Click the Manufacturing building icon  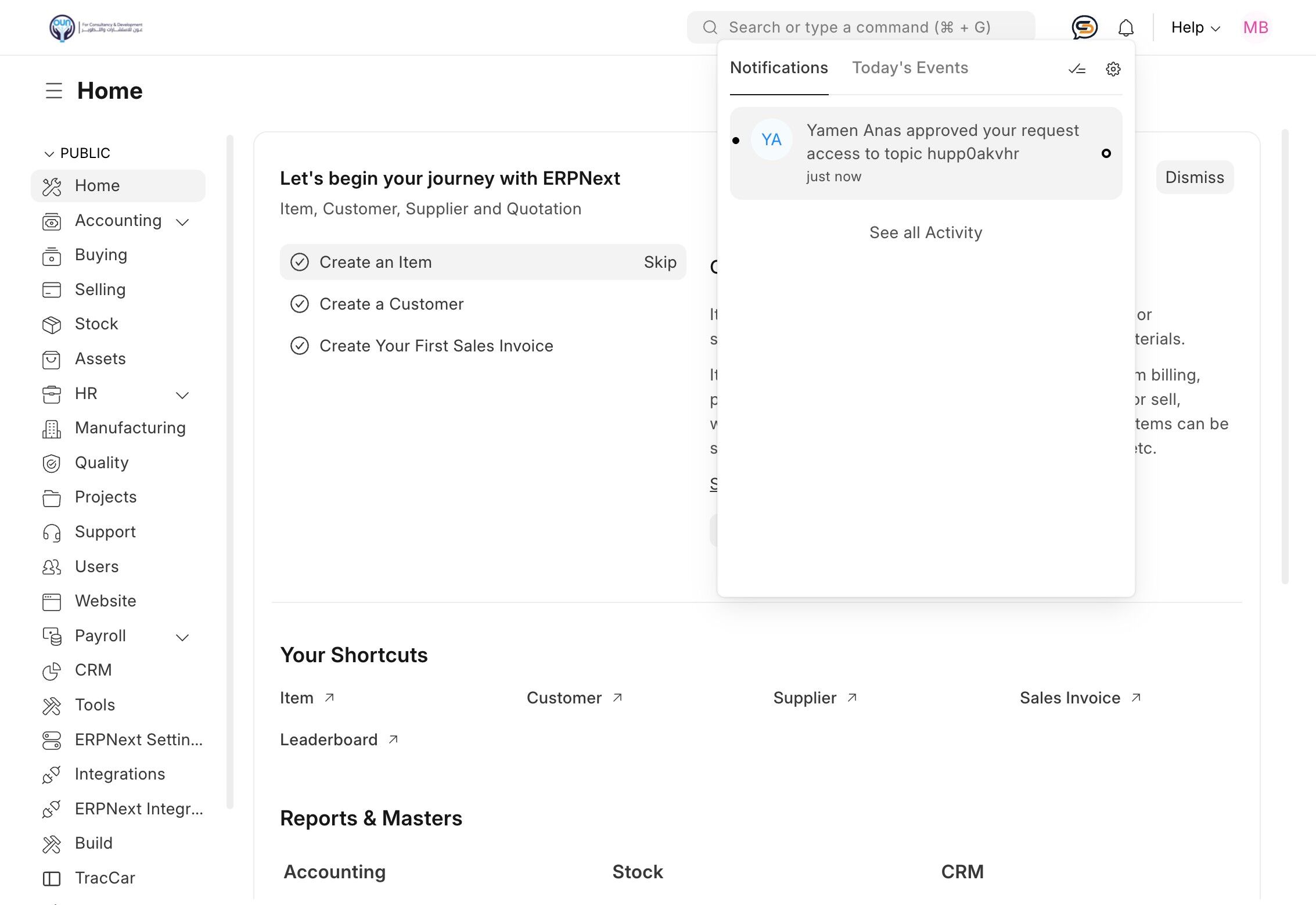(x=52, y=429)
